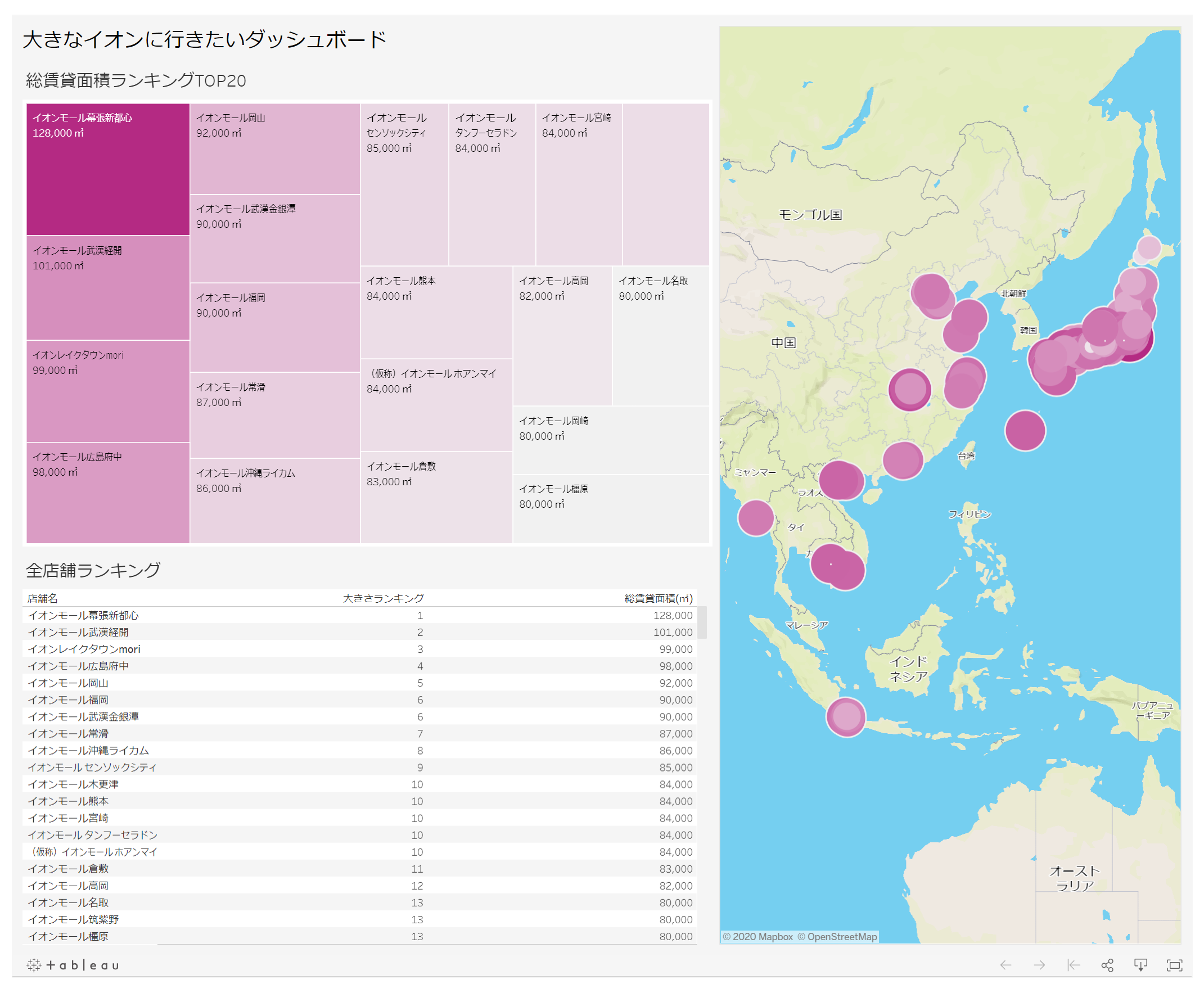Select the イオンレイクタウンmori treemap tile
Image resolution: width=1204 pixels, height=984 pixels.
click(x=108, y=391)
